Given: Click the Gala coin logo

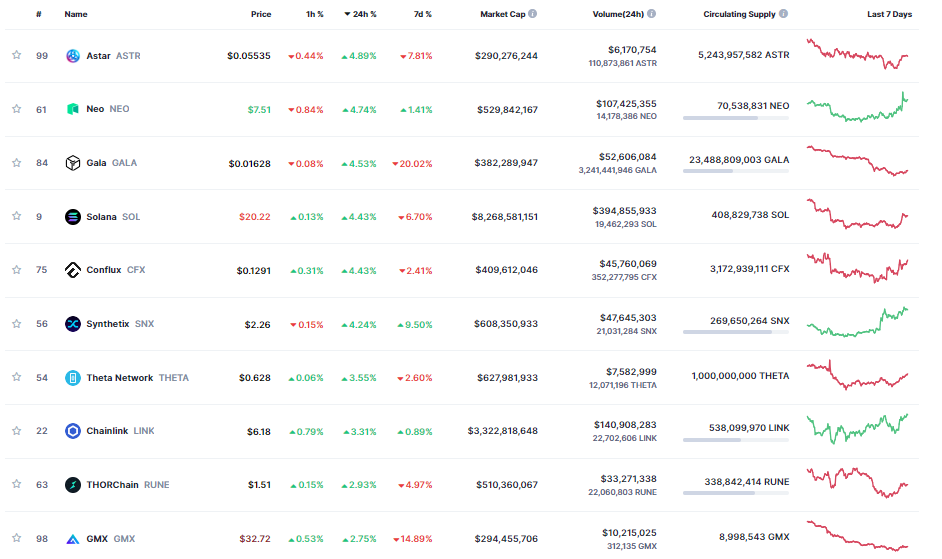Looking at the screenshot, I should point(73,163).
